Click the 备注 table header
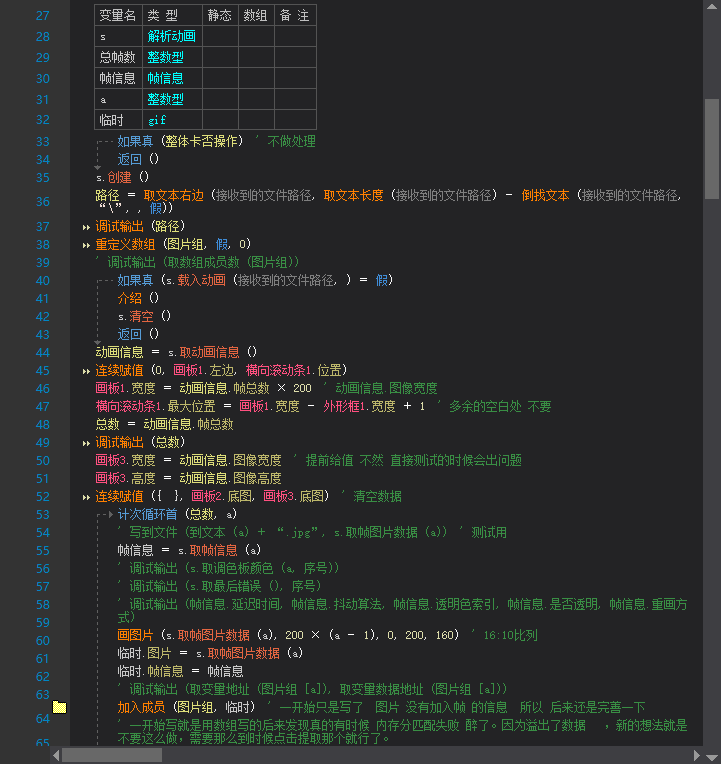Image resolution: width=721 pixels, height=764 pixels. [x=295, y=16]
